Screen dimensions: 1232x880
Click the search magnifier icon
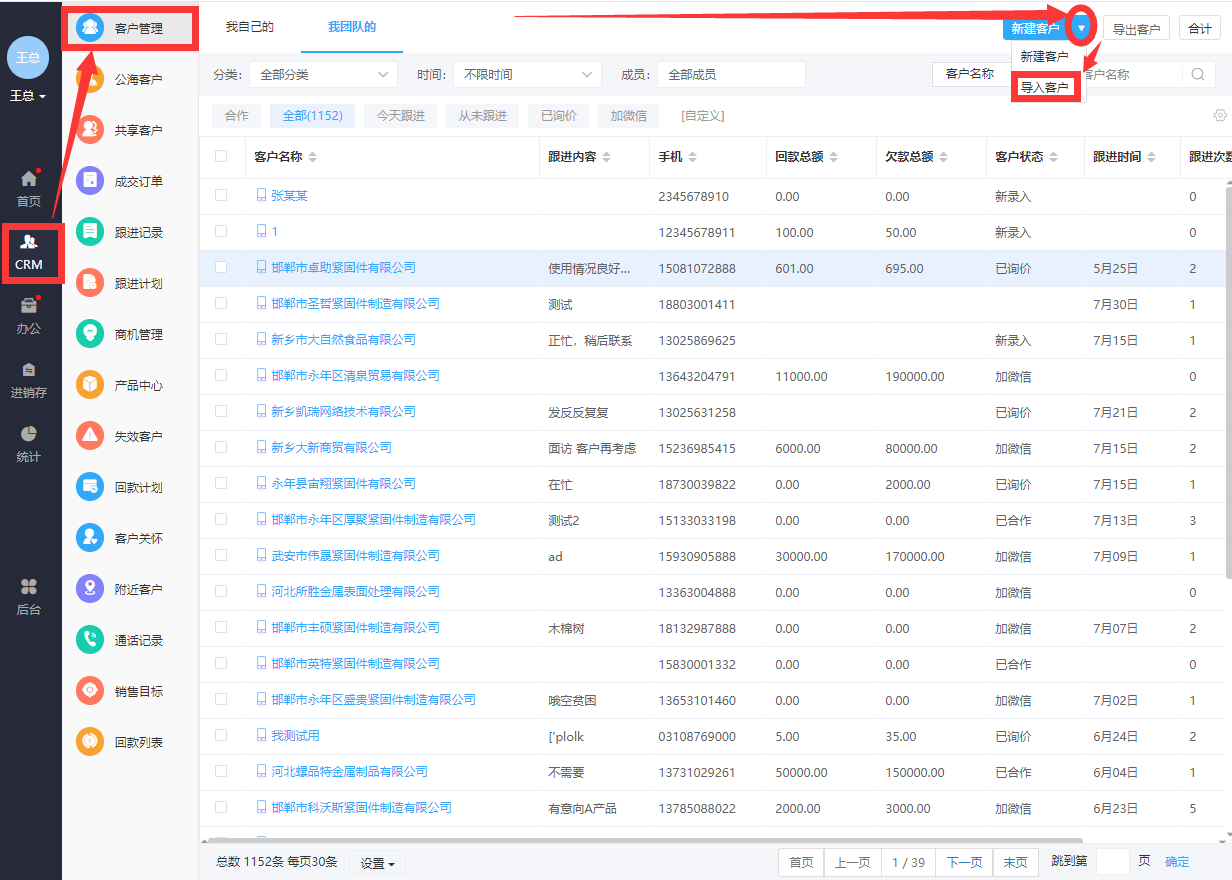[x=1197, y=74]
